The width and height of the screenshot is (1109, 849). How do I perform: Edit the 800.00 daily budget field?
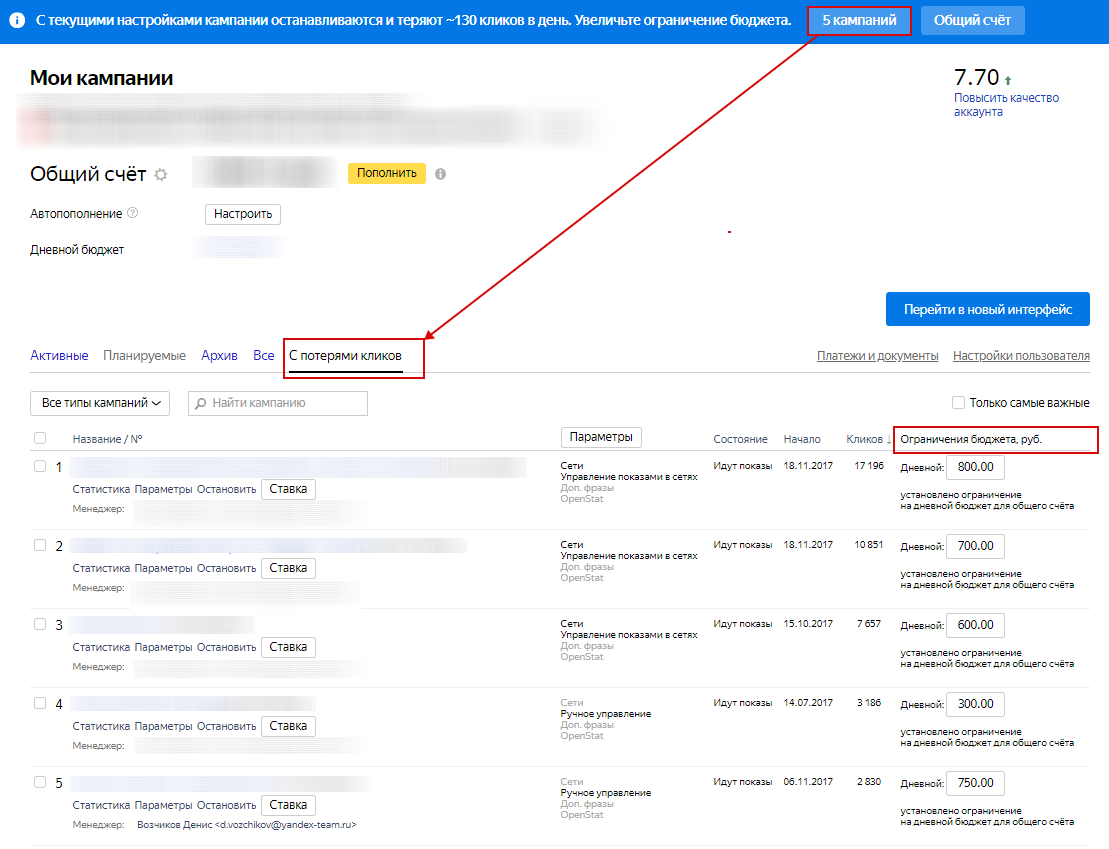[x=975, y=467]
